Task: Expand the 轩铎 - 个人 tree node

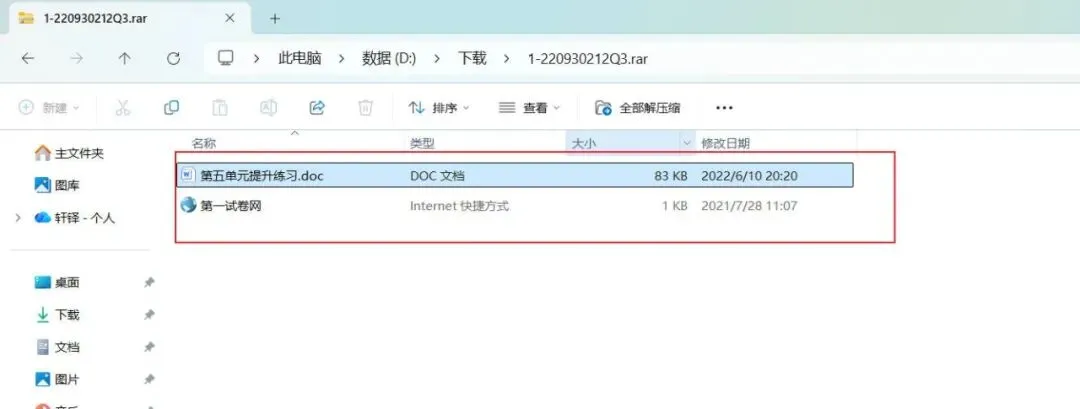Action: 18,218
